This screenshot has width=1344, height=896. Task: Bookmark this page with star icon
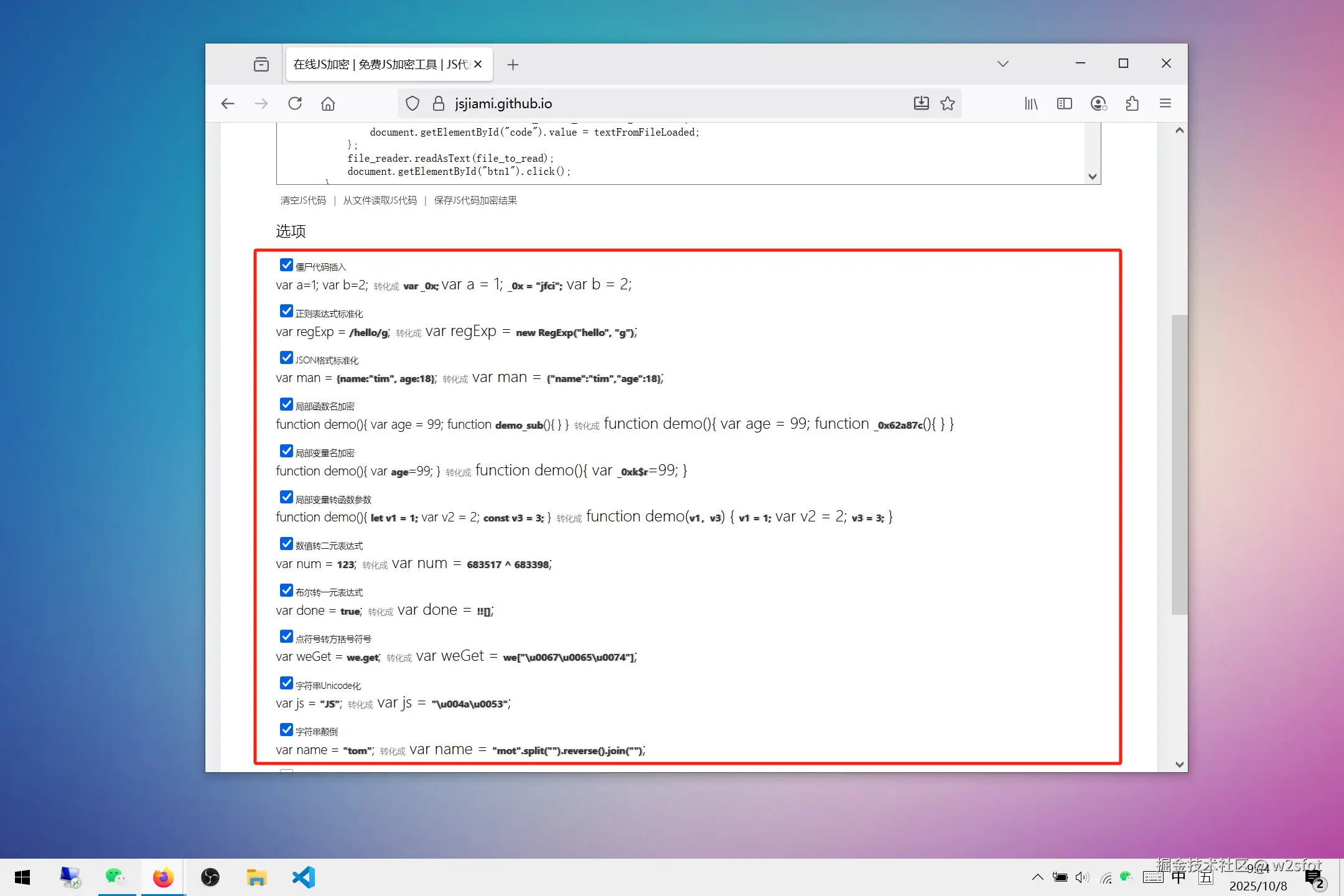(x=948, y=103)
